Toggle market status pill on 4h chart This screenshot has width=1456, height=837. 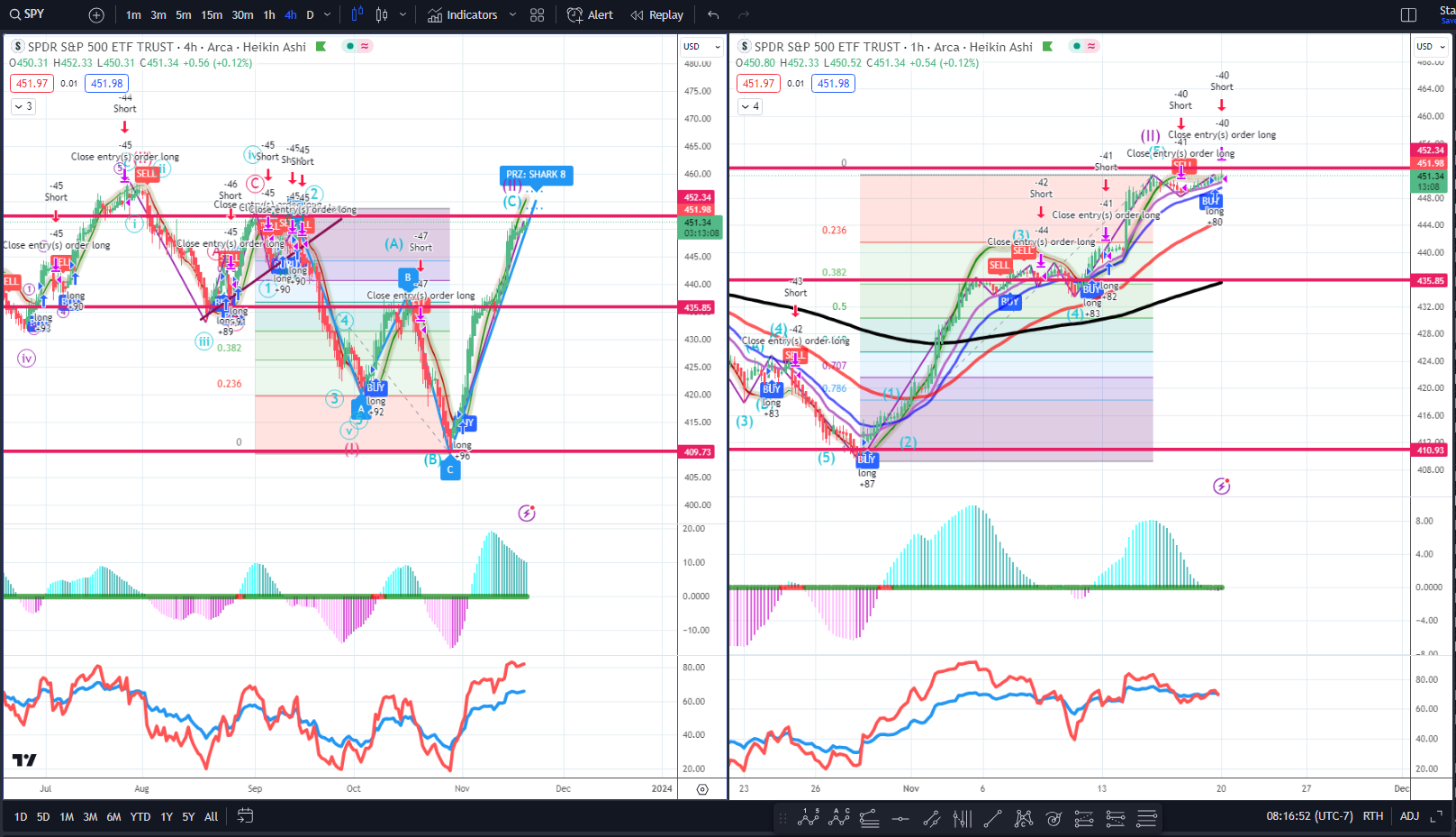[x=357, y=46]
